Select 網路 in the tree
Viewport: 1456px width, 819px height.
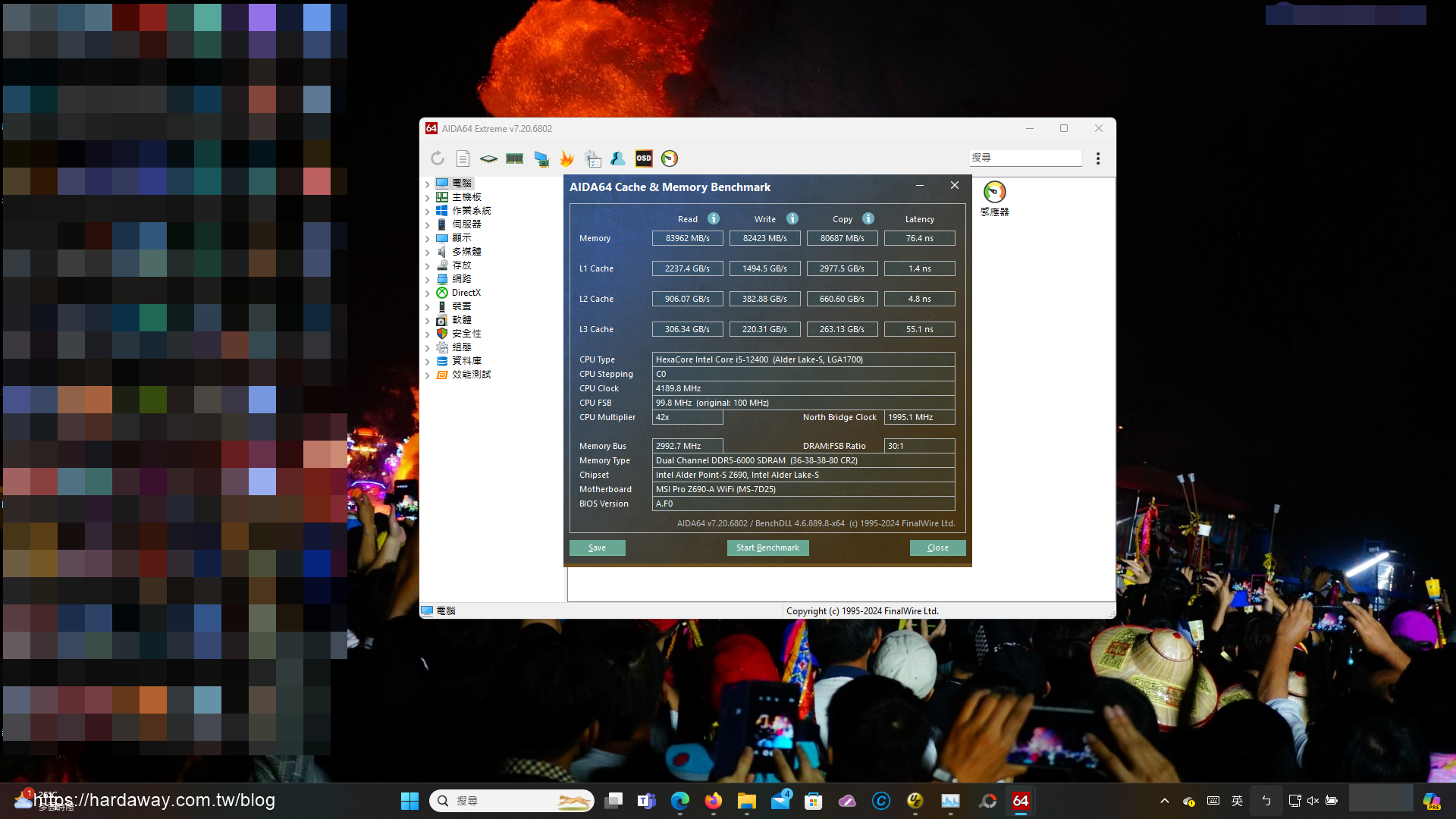coord(461,279)
